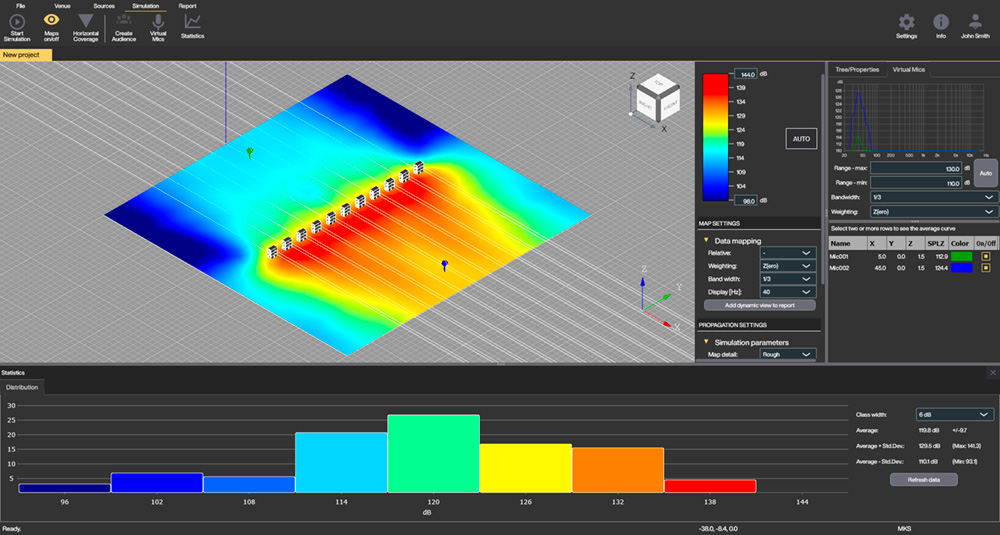The image size is (1000, 535).
Task: Click the Start Simulation icon
Action: pyautogui.click(x=17, y=22)
